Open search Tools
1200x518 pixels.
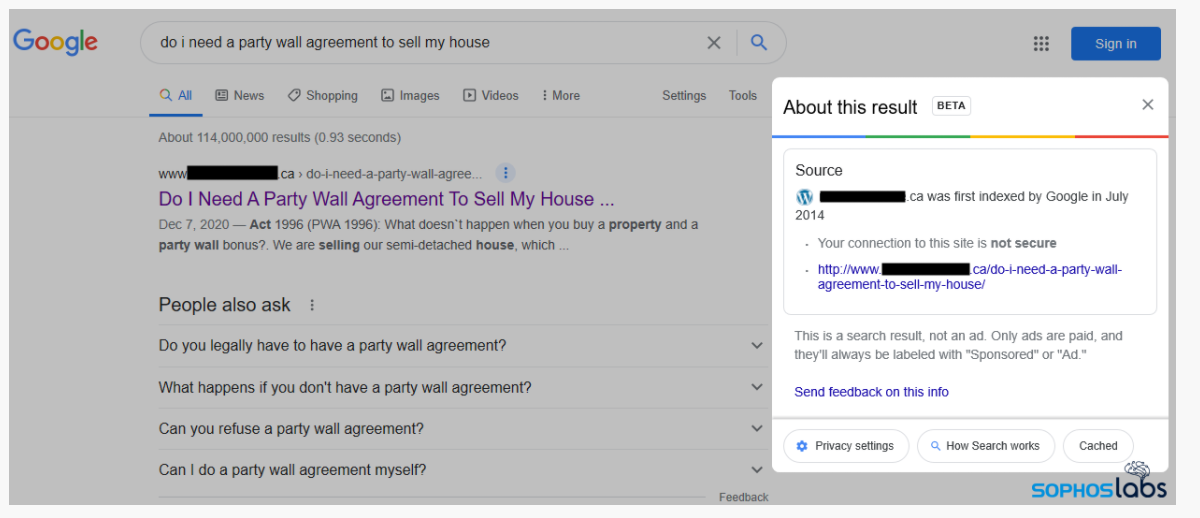click(743, 95)
